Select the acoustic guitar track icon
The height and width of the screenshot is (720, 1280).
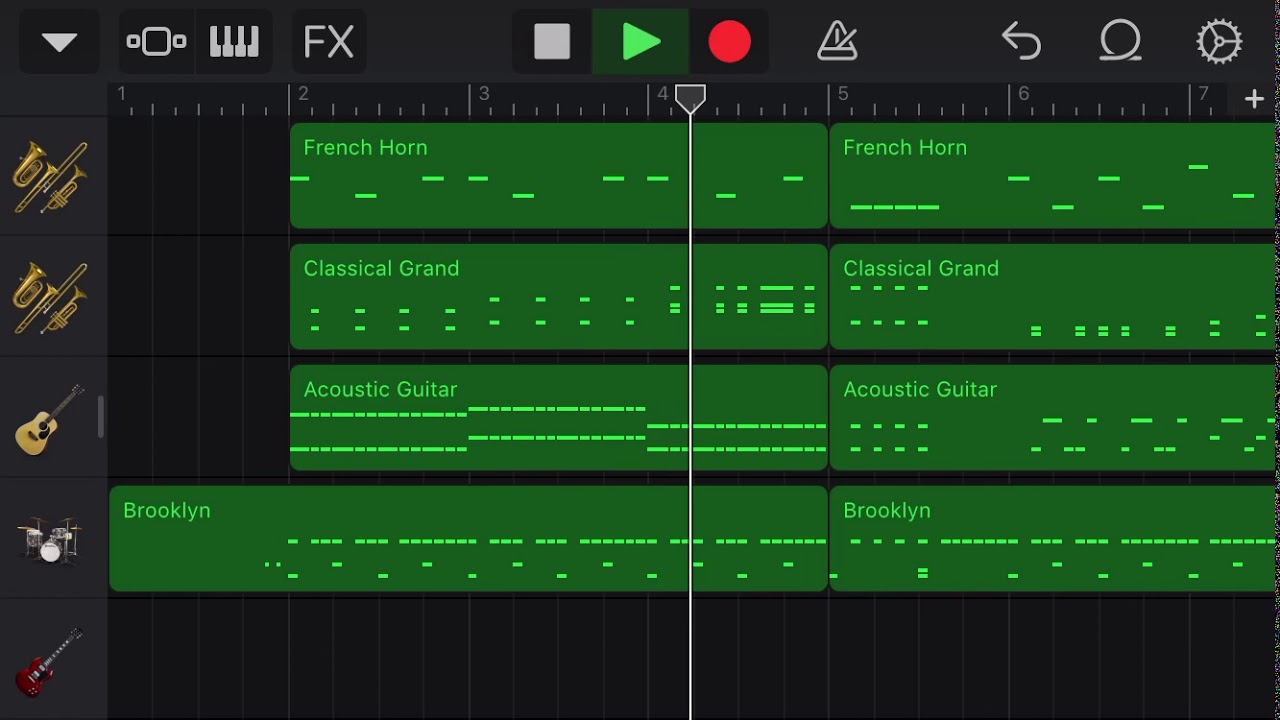(x=50, y=419)
